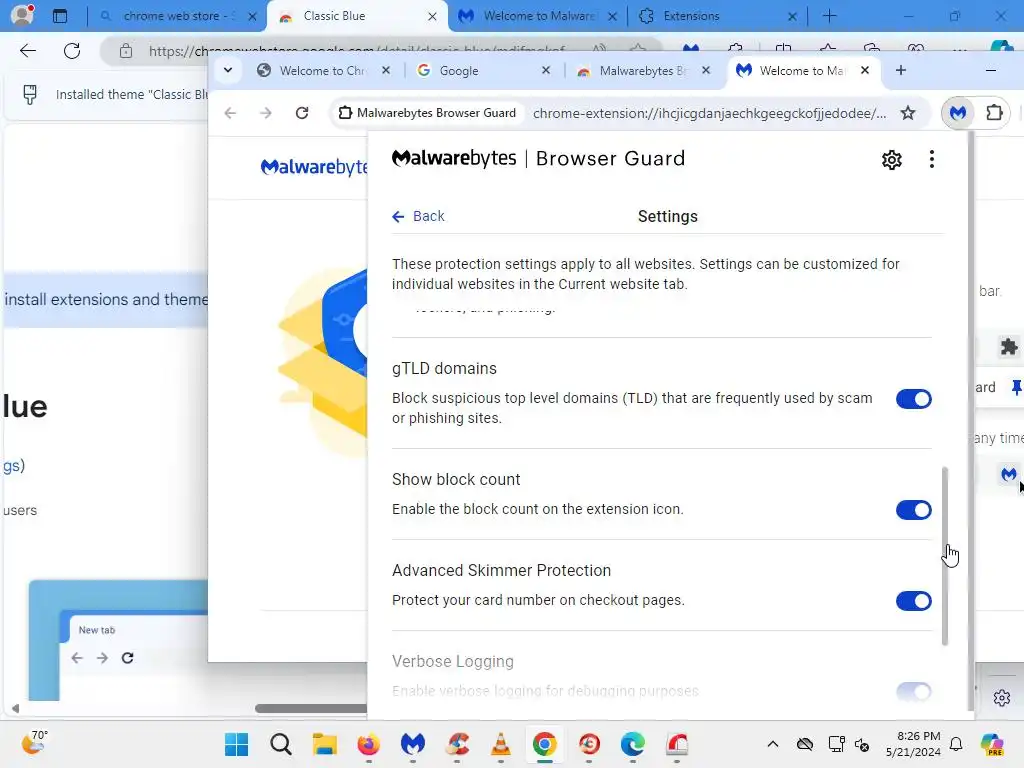Click pinned Malwarebytes icon in Edge extension list
The width and height of the screenshot is (1024, 768).
point(1009,474)
